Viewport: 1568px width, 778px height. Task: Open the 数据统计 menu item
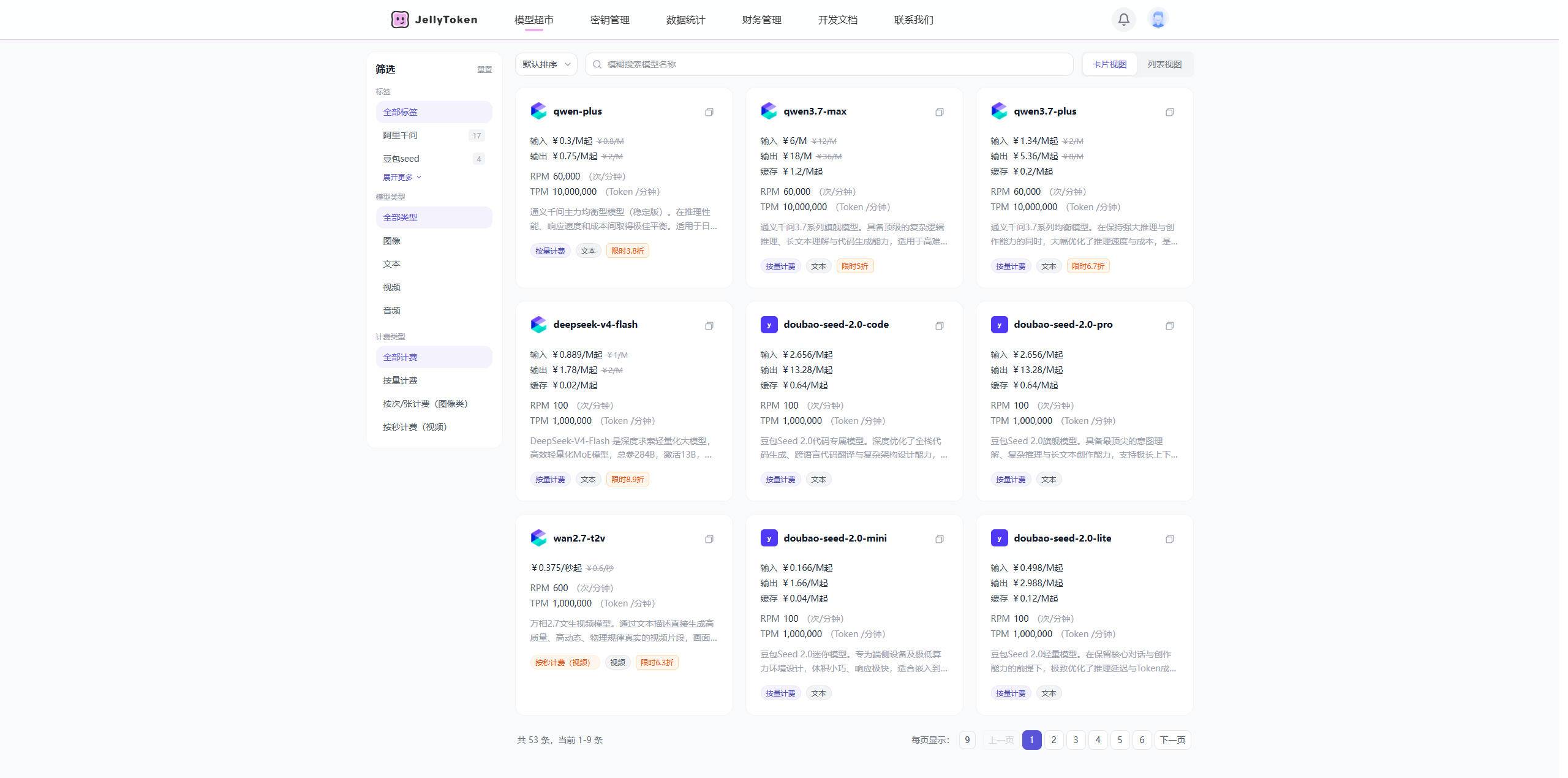[x=685, y=20]
